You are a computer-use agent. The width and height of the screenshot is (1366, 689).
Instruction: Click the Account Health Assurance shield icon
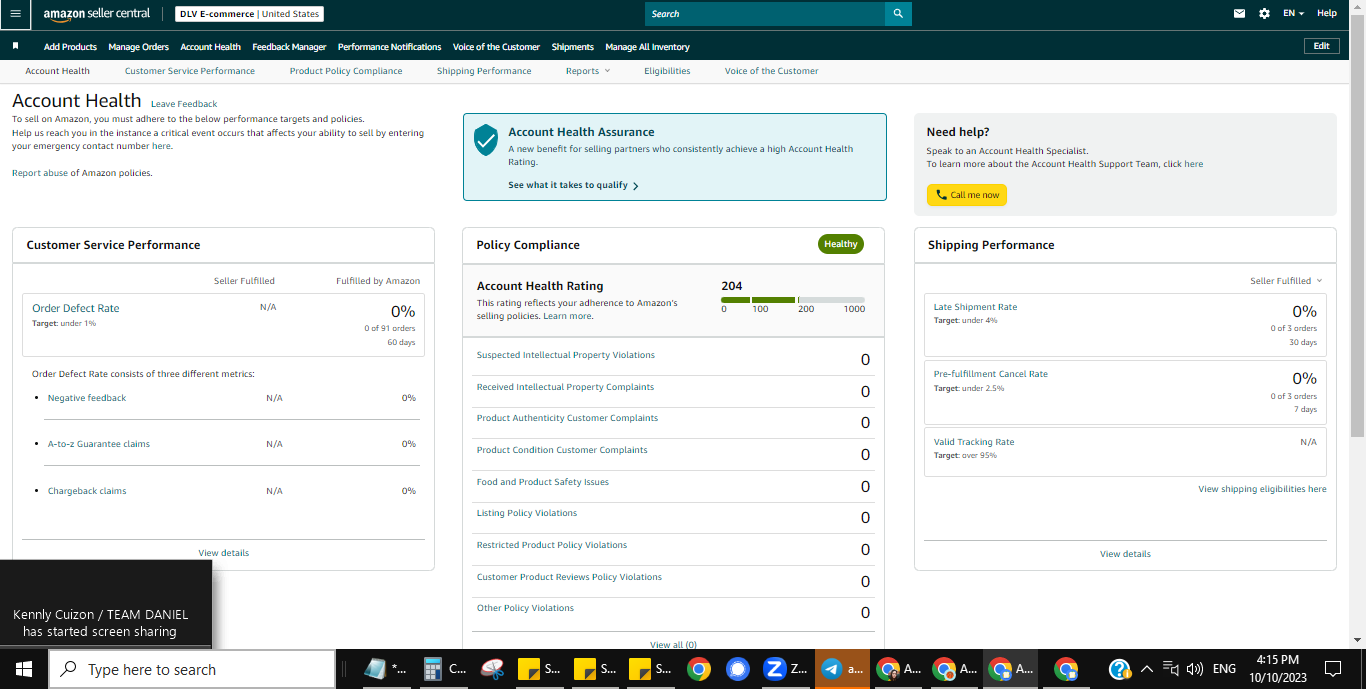[486, 140]
